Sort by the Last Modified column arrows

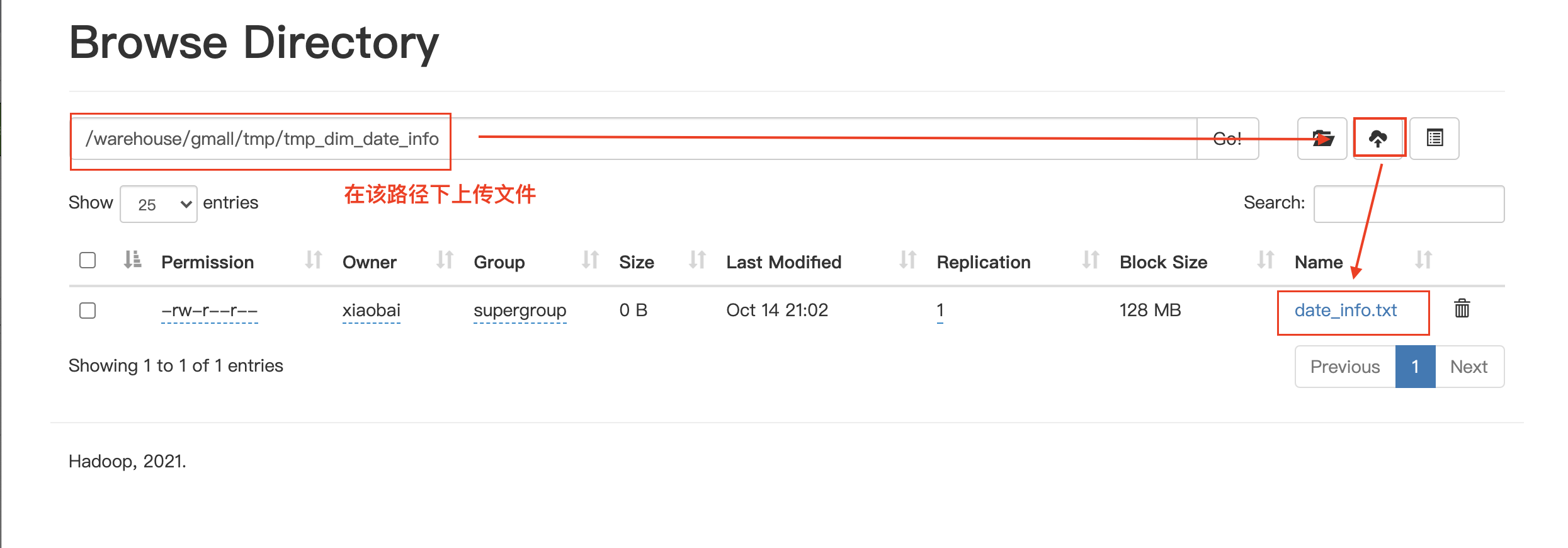tap(907, 260)
